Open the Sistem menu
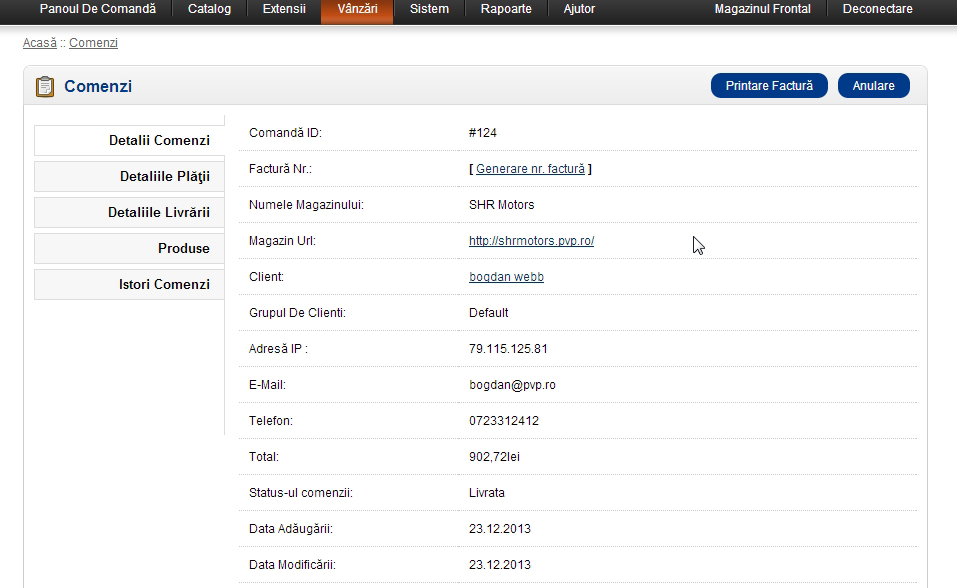 coord(429,9)
